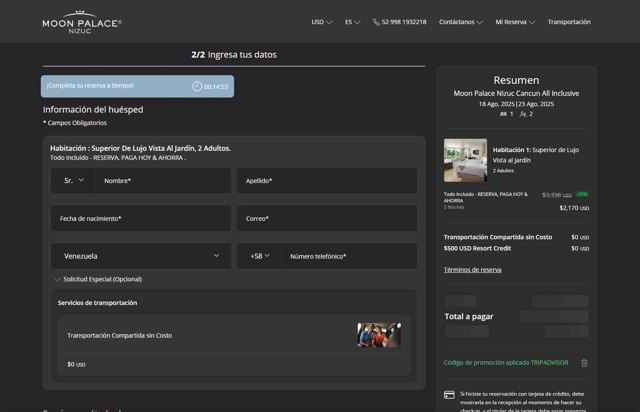Viewport: 640px width, 412px height.
Task: Click the countdown clock icon
Action: (197, 86)
